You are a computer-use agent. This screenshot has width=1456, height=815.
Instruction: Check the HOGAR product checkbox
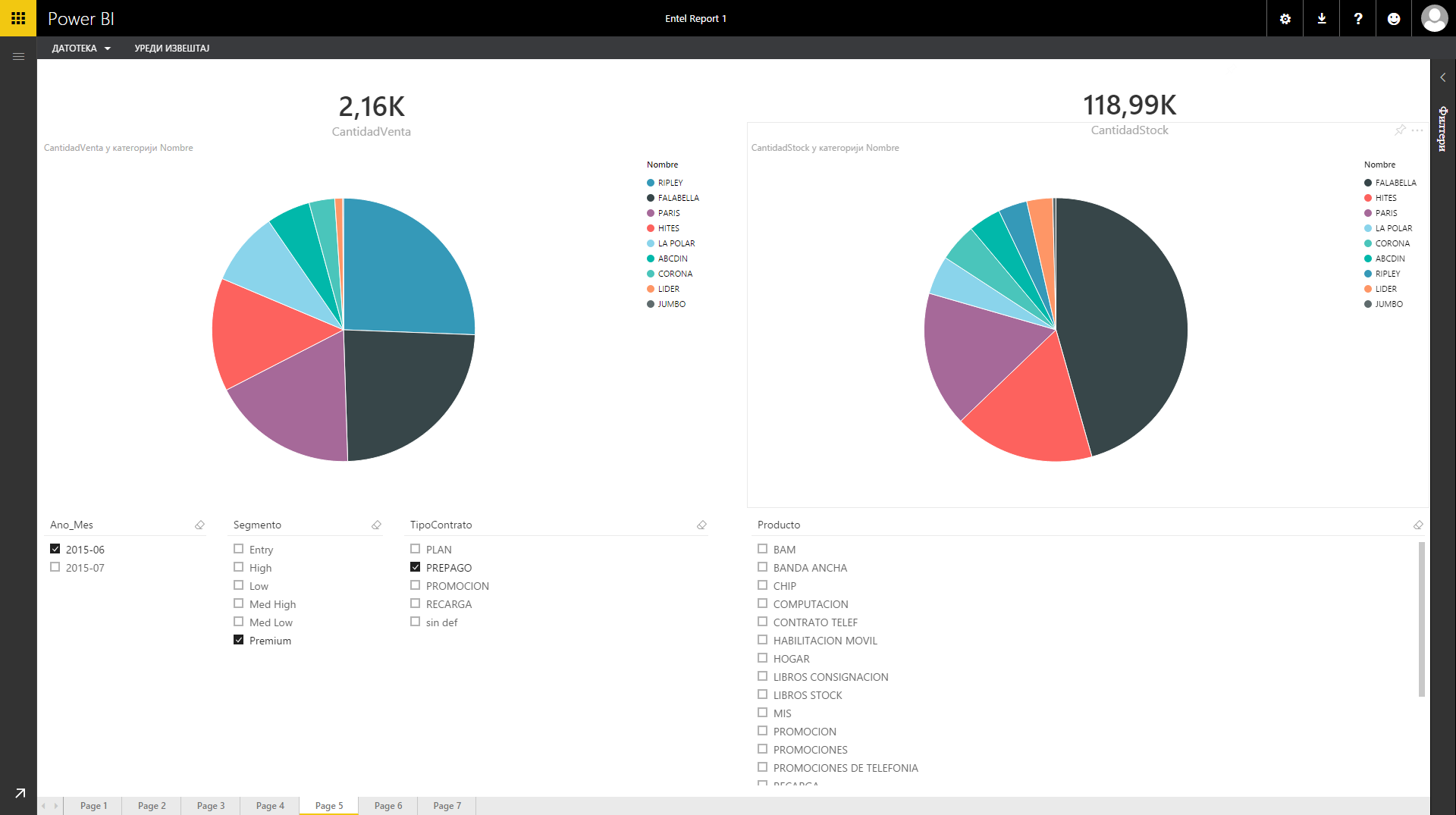[x=762, y=658]
